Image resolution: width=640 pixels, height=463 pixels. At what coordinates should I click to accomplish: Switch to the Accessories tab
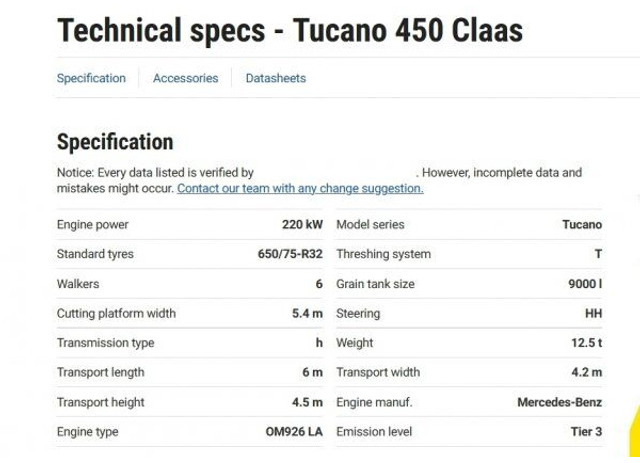coord(185,78)
